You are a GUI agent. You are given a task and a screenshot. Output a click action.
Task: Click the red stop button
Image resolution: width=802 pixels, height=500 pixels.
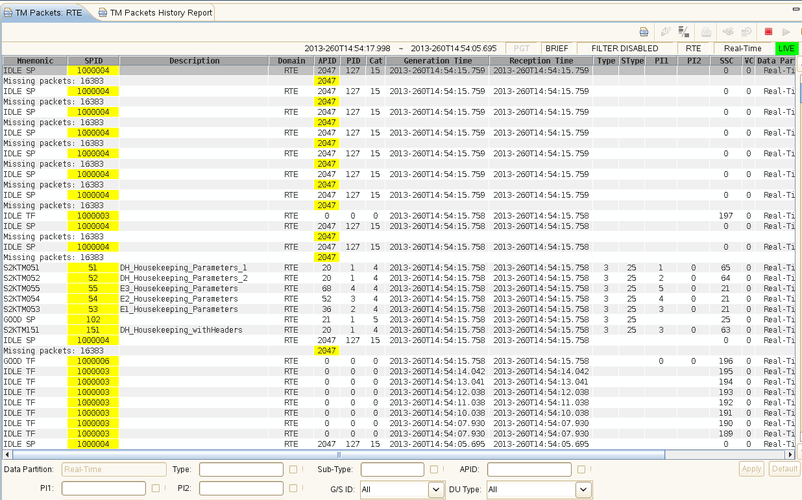tap(768, 32)
